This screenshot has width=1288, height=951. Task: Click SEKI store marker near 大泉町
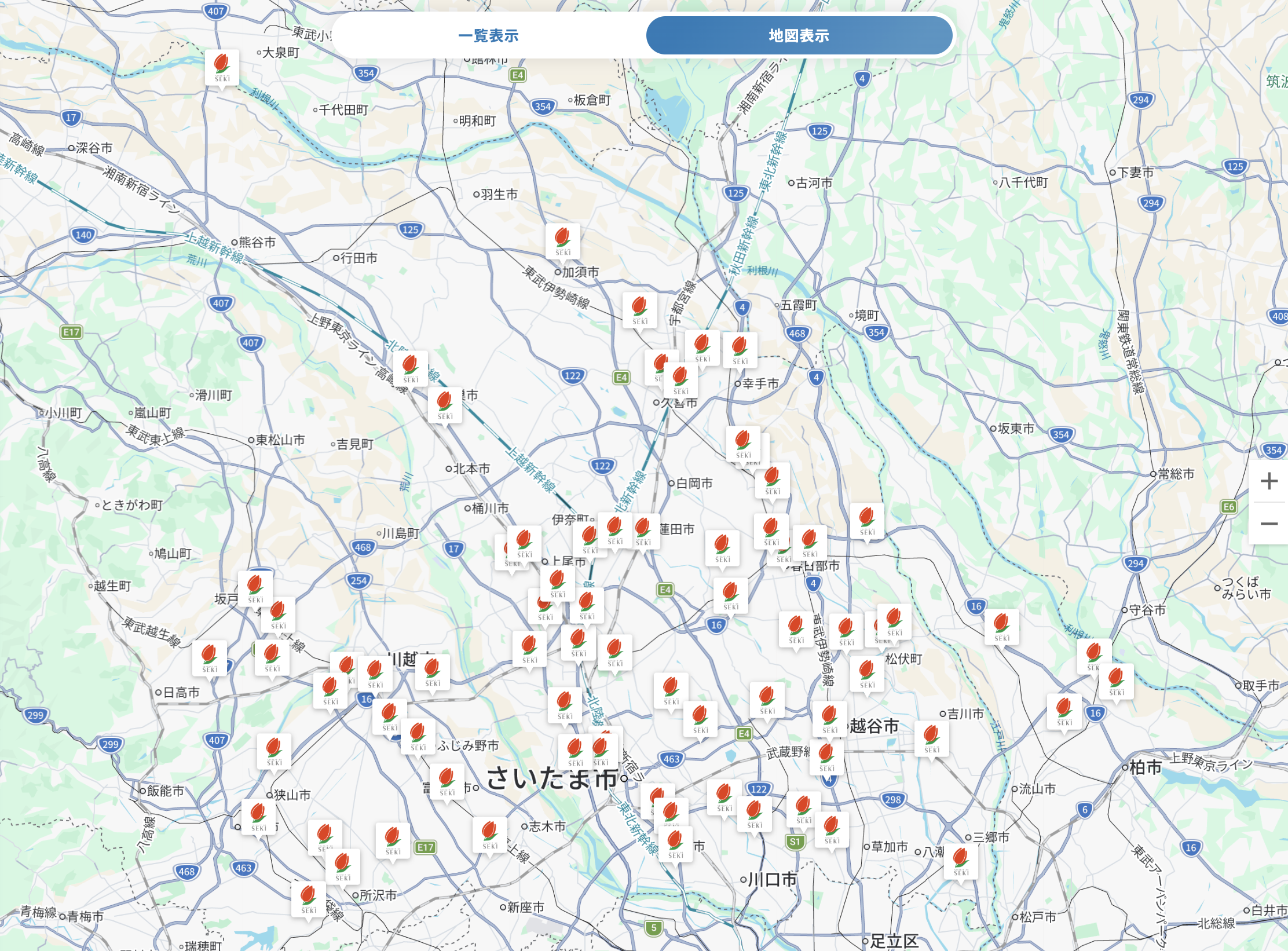tap(222, 67)
